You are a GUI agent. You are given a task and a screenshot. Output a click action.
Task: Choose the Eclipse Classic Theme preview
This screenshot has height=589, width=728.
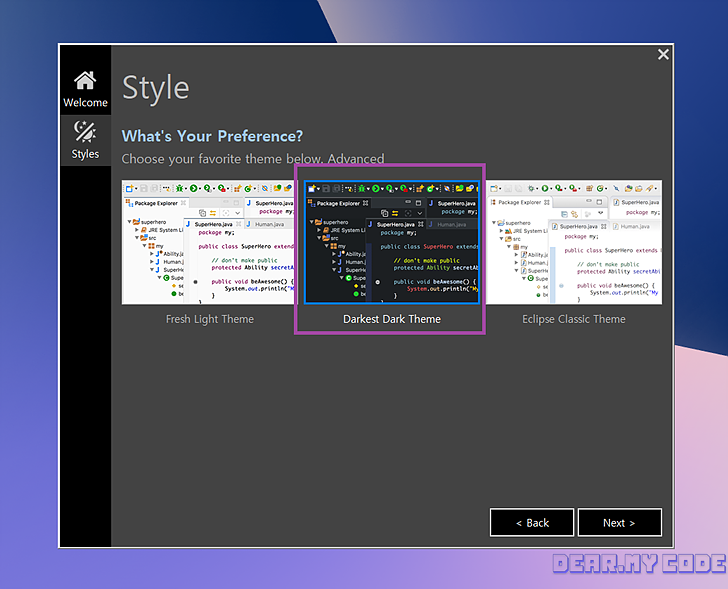click(x=574, y=242)
